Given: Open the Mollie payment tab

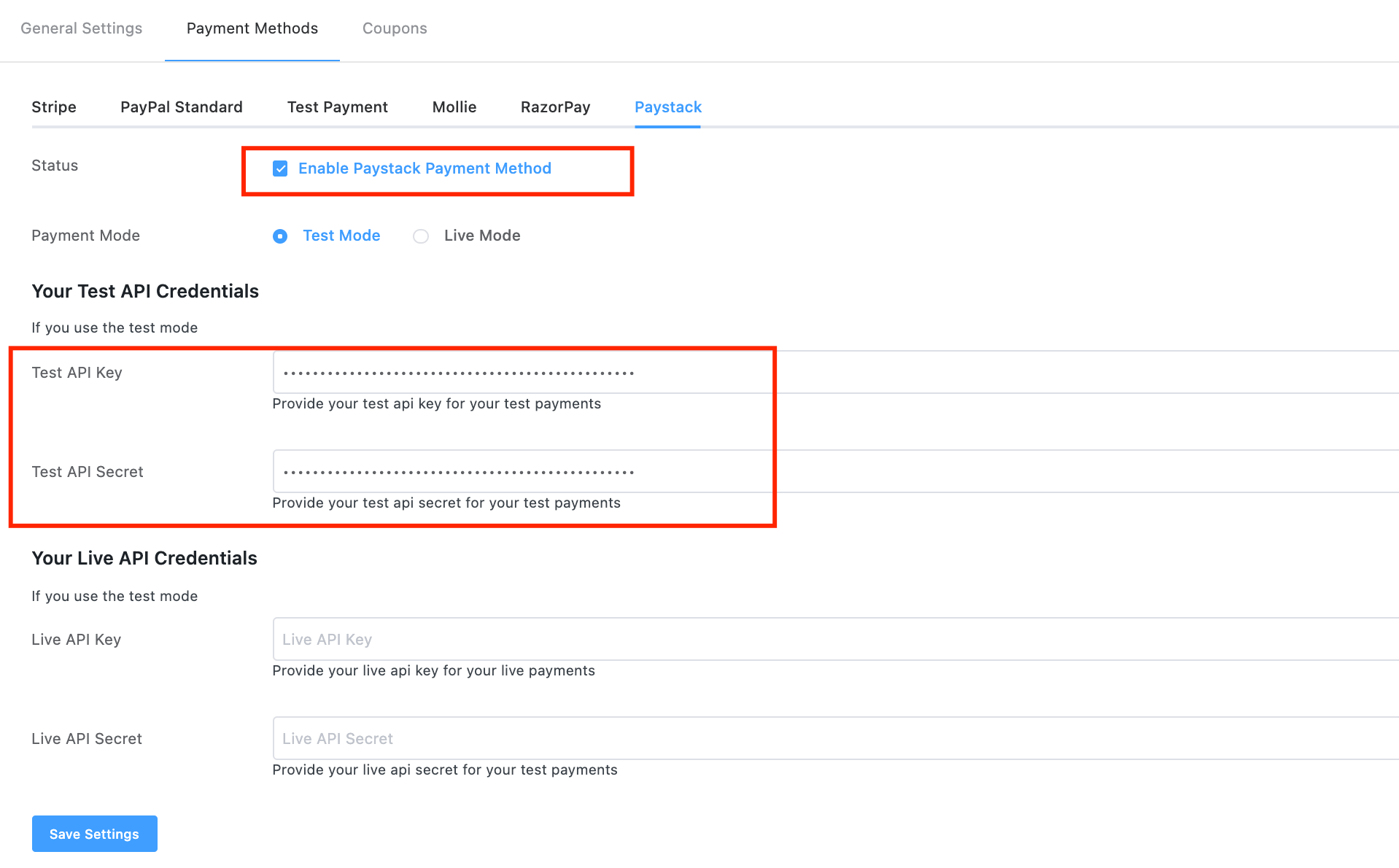Looking at the screenshot, I should pos(454,107).
